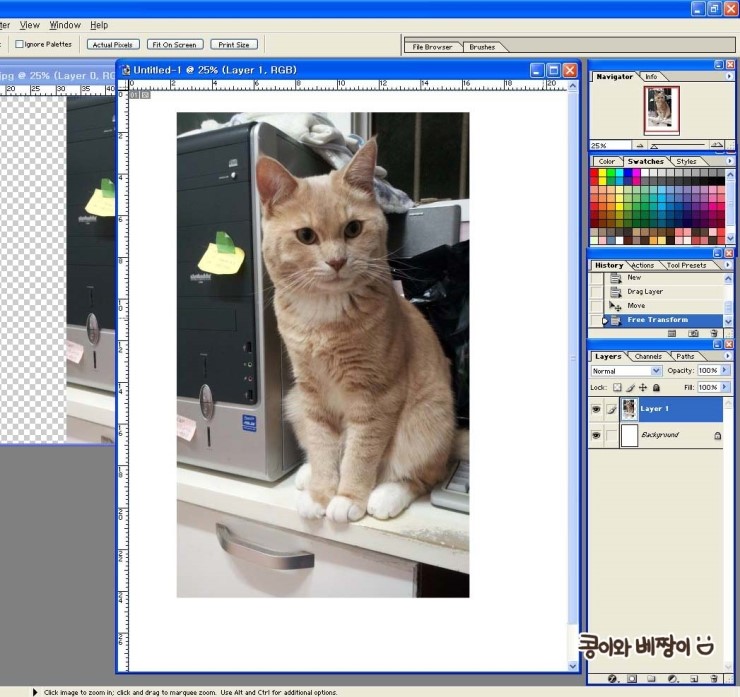Viewport: 740px width, 697px height.
Task: Zoom out using Navigator small mountains icon
Action: pos(640,145)
